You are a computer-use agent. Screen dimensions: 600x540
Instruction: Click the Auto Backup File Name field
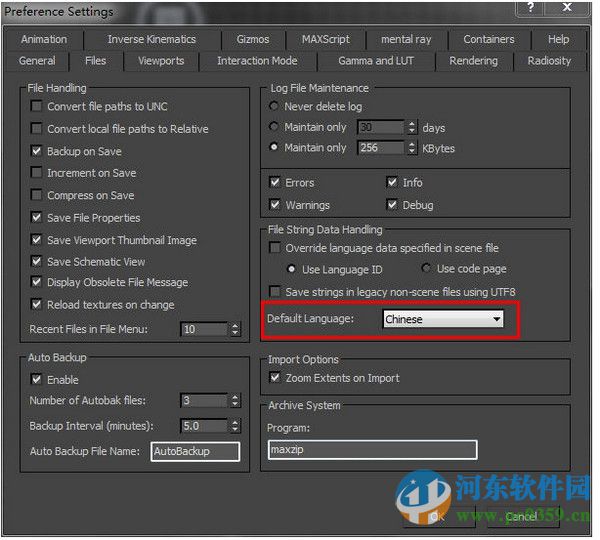[196, 452]
